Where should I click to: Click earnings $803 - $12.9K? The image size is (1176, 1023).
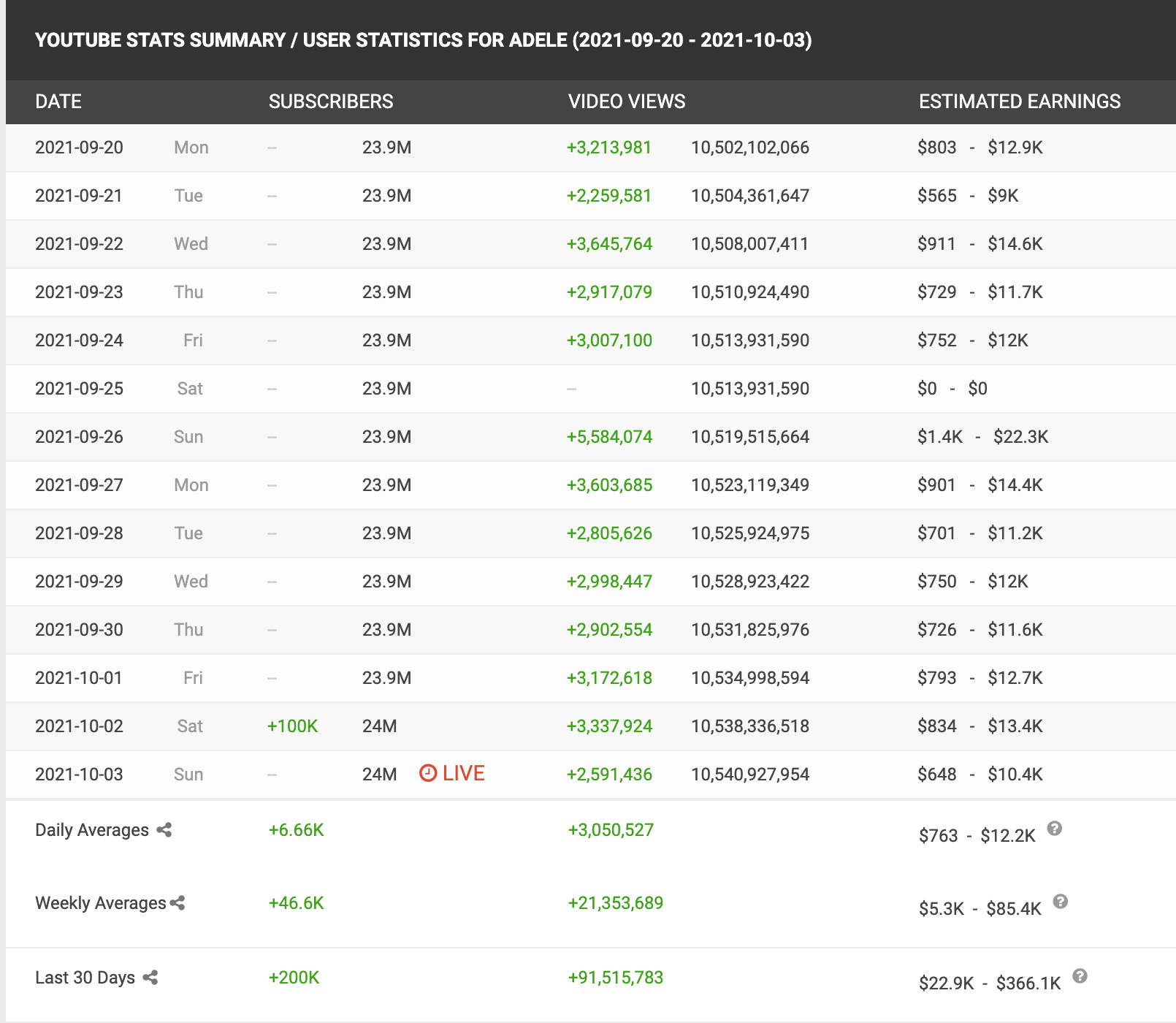tap(980, 148)
